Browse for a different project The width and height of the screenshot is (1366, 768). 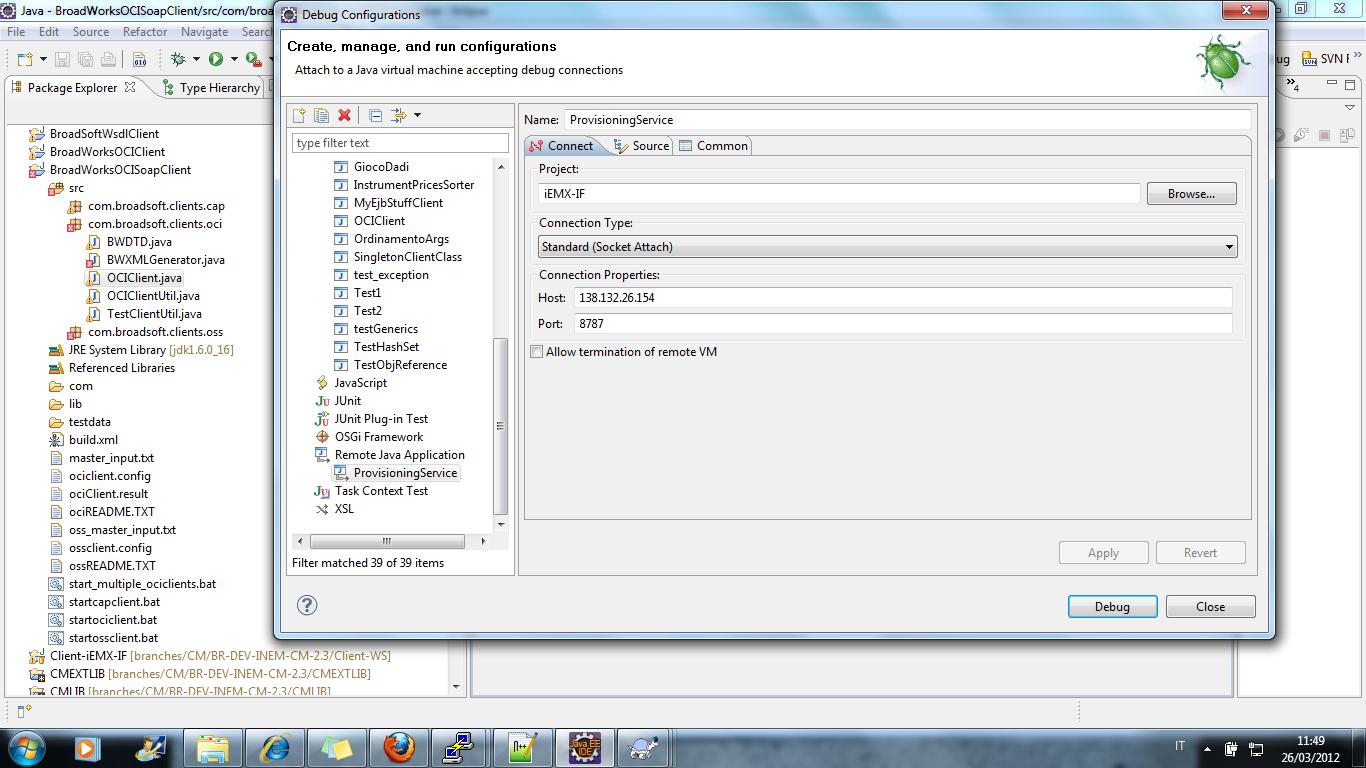[x=1191, y=193]
